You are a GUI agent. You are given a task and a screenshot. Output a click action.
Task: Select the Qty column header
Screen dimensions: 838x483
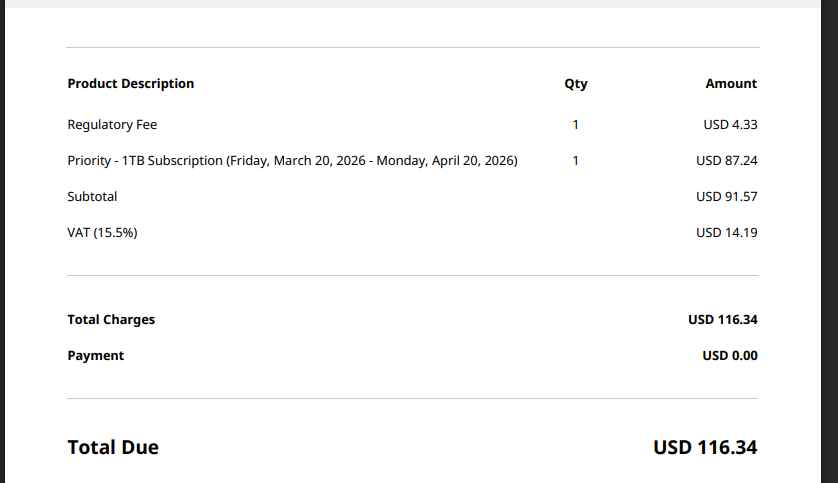click(x=576, y=84)
